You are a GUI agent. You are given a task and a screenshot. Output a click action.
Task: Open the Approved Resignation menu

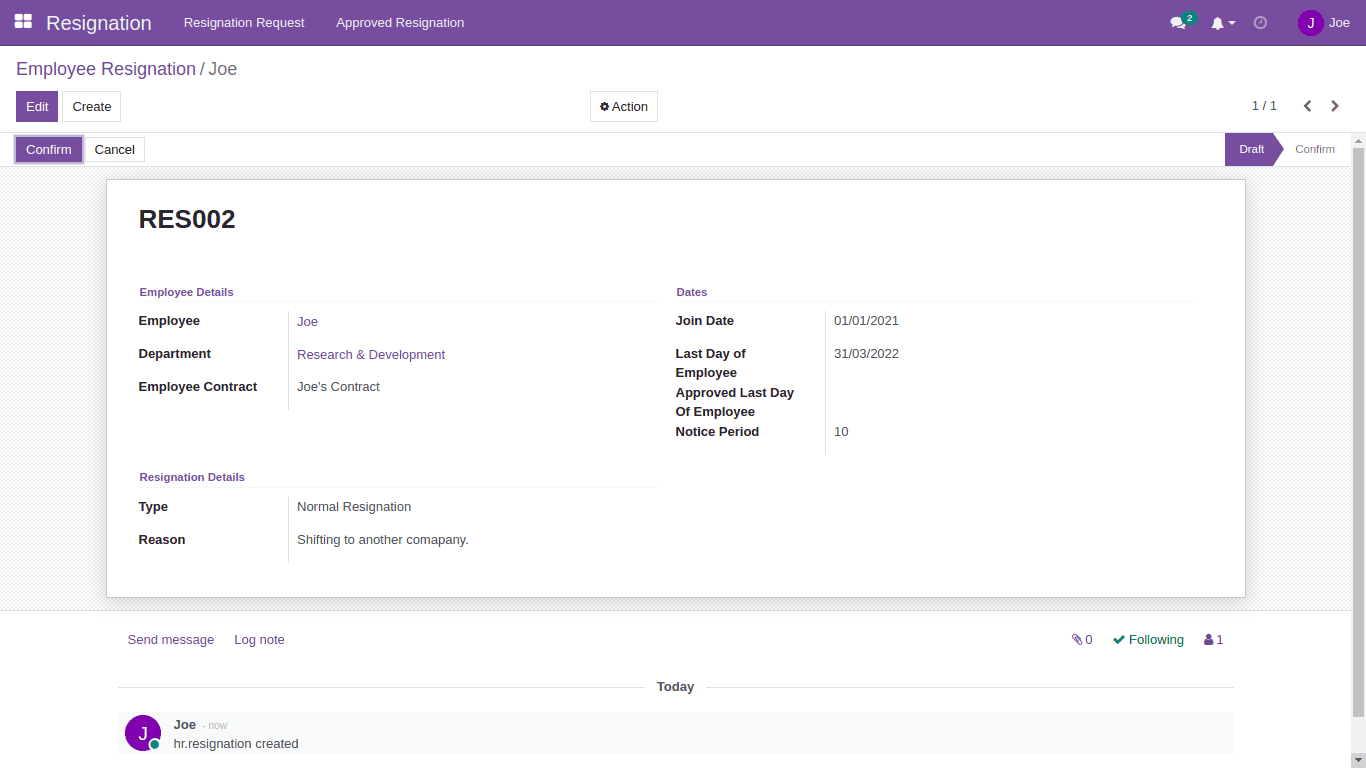400,22
